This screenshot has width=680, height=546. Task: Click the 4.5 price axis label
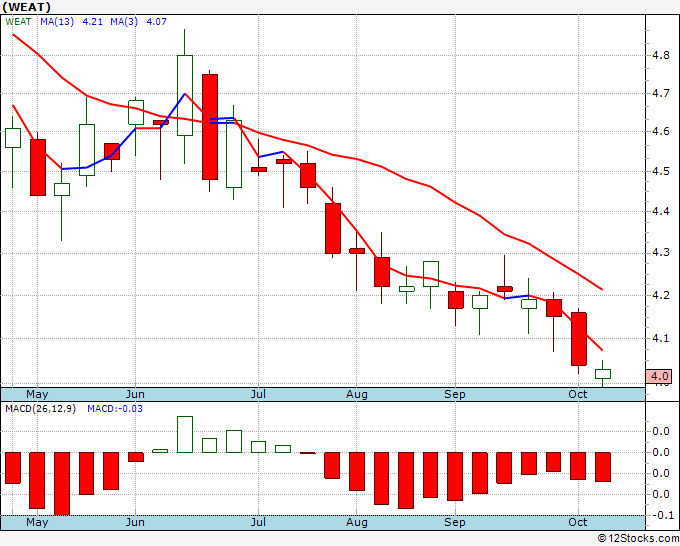(660, 171)
